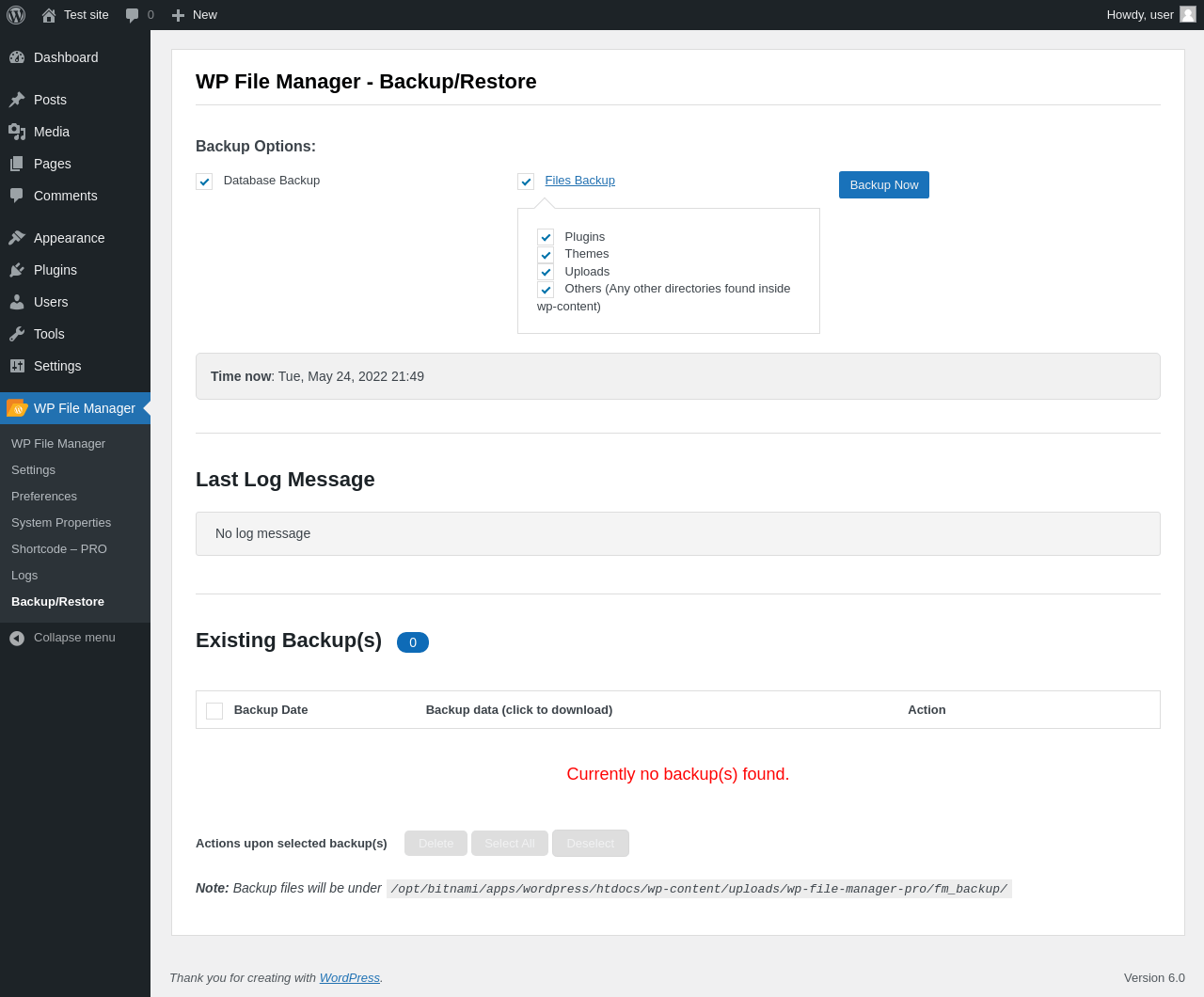Viewport: 1204px width, 997px height.
Task: Click the comments bubble in admin bar
Action: coord(133,15)
